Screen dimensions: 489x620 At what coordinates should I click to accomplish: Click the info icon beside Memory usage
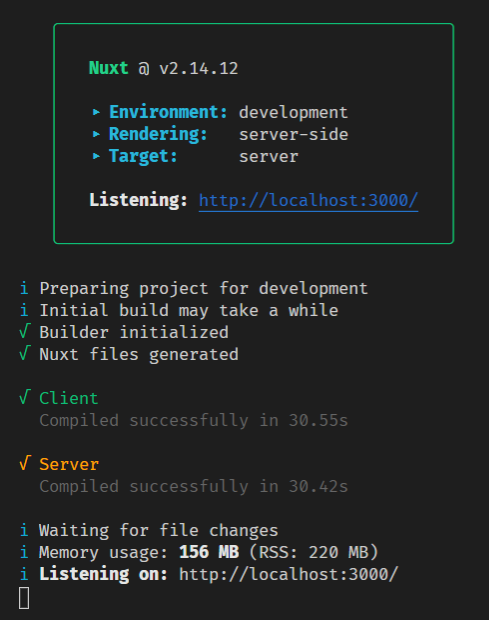[24, 552]
